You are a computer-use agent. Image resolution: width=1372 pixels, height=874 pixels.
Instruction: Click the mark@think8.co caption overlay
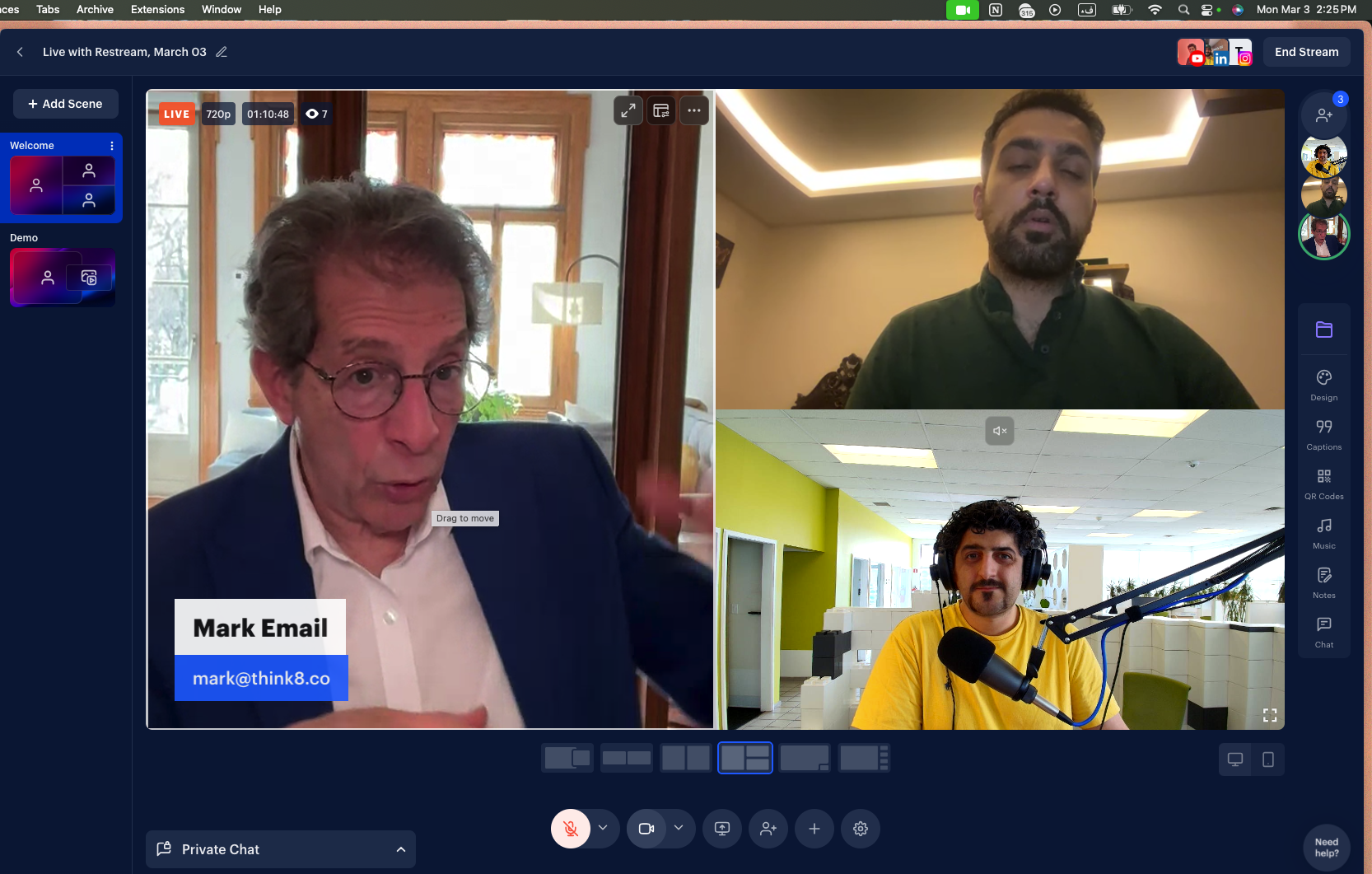click(x=261, y=678)
